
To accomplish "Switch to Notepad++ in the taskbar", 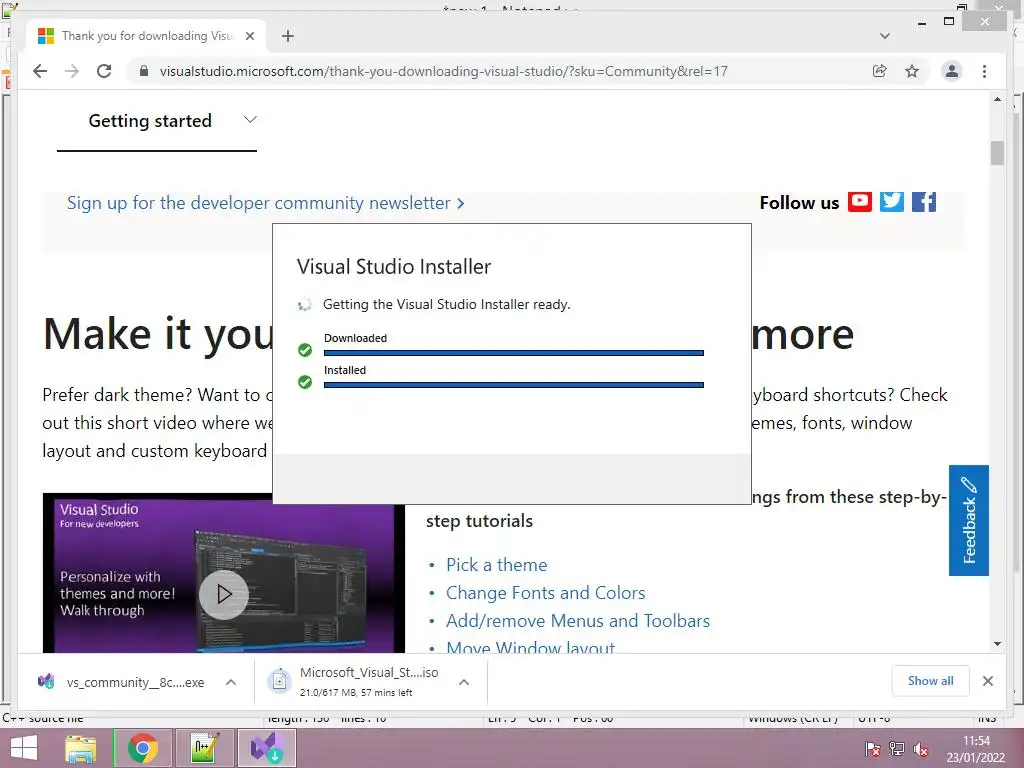I will point(204,748).
